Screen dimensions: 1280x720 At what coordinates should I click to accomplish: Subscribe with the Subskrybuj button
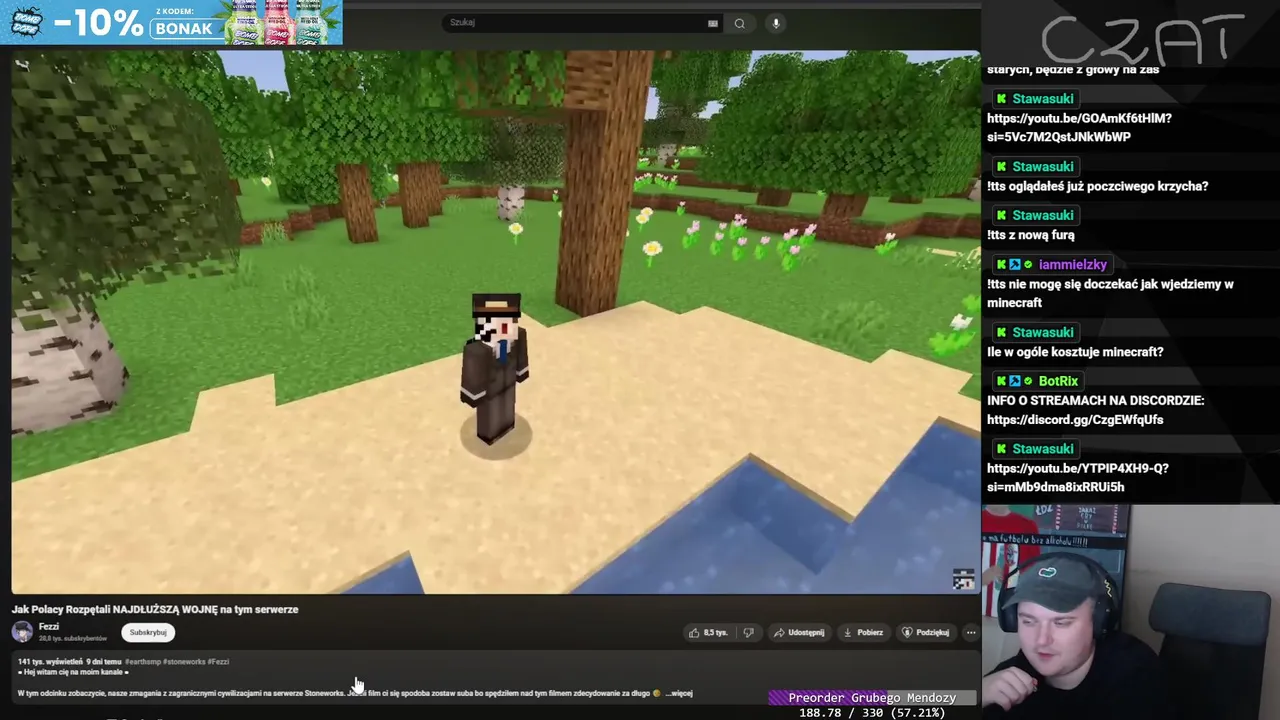click(x=148, y=633)
